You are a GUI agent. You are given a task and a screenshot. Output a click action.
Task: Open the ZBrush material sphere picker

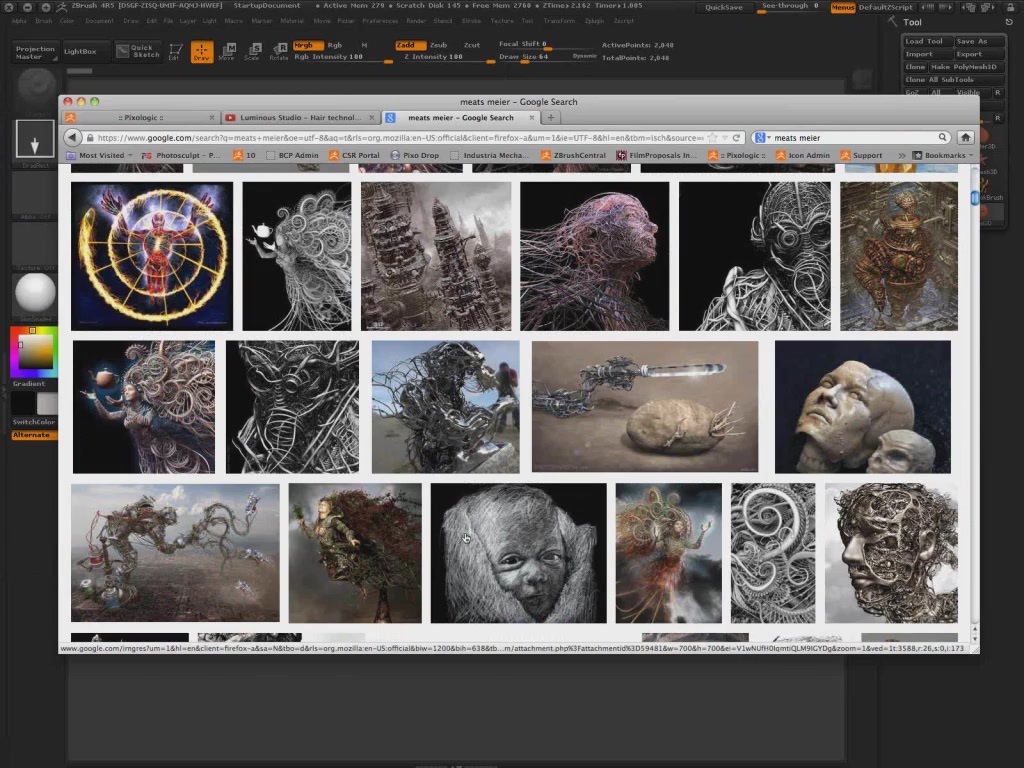(35, 293)
